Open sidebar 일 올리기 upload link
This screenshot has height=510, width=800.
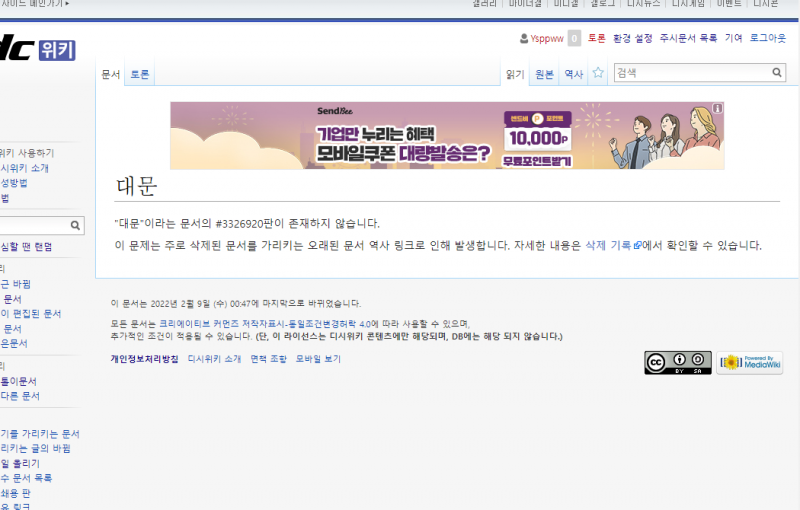coord(20,464)
